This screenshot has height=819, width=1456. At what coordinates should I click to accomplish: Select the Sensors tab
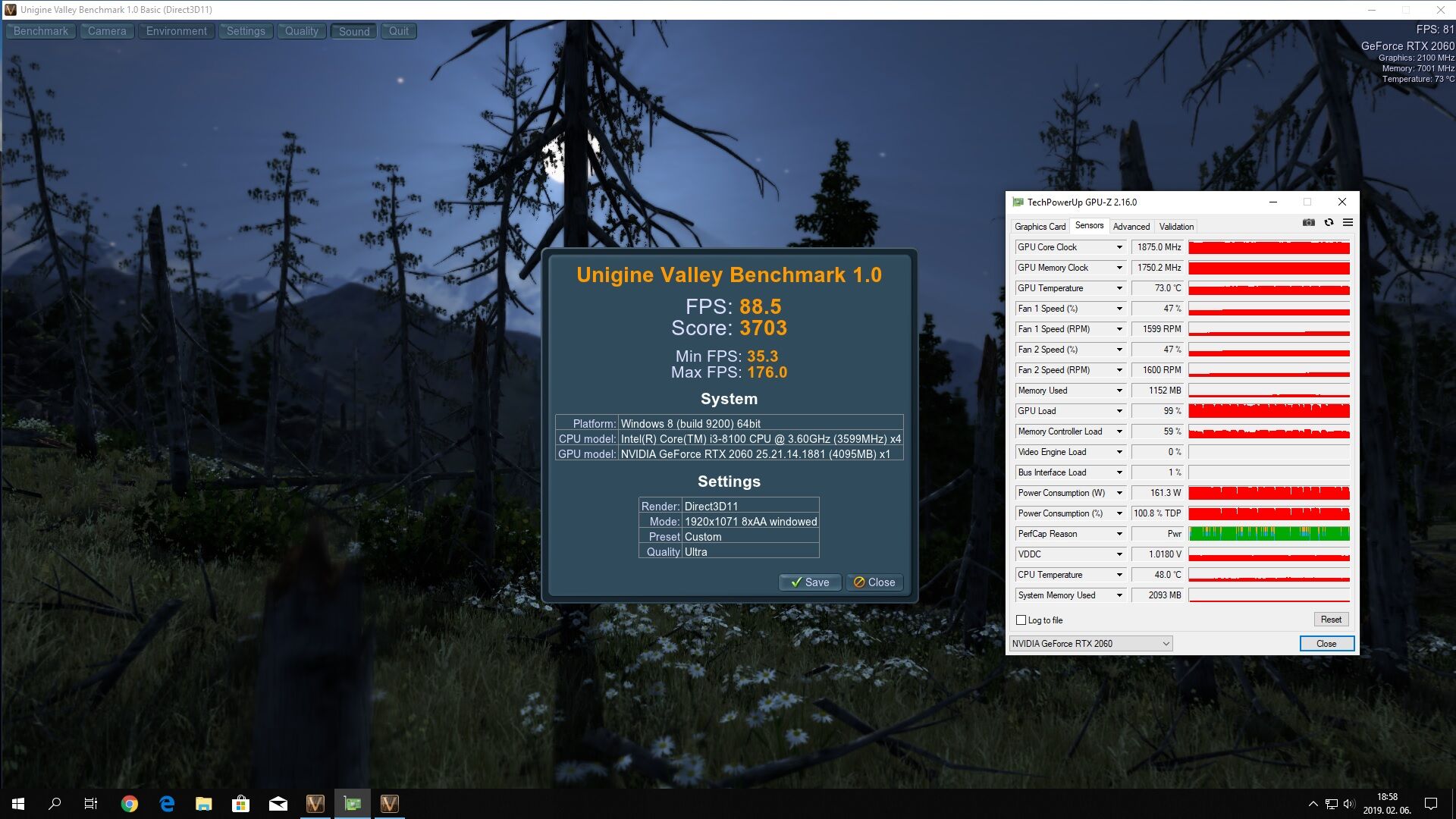click(x=1089, y=225)
